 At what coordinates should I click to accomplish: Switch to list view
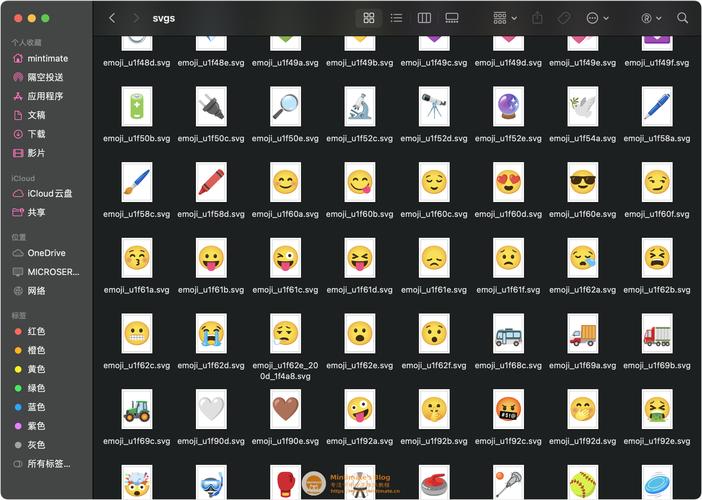point(396,18)
